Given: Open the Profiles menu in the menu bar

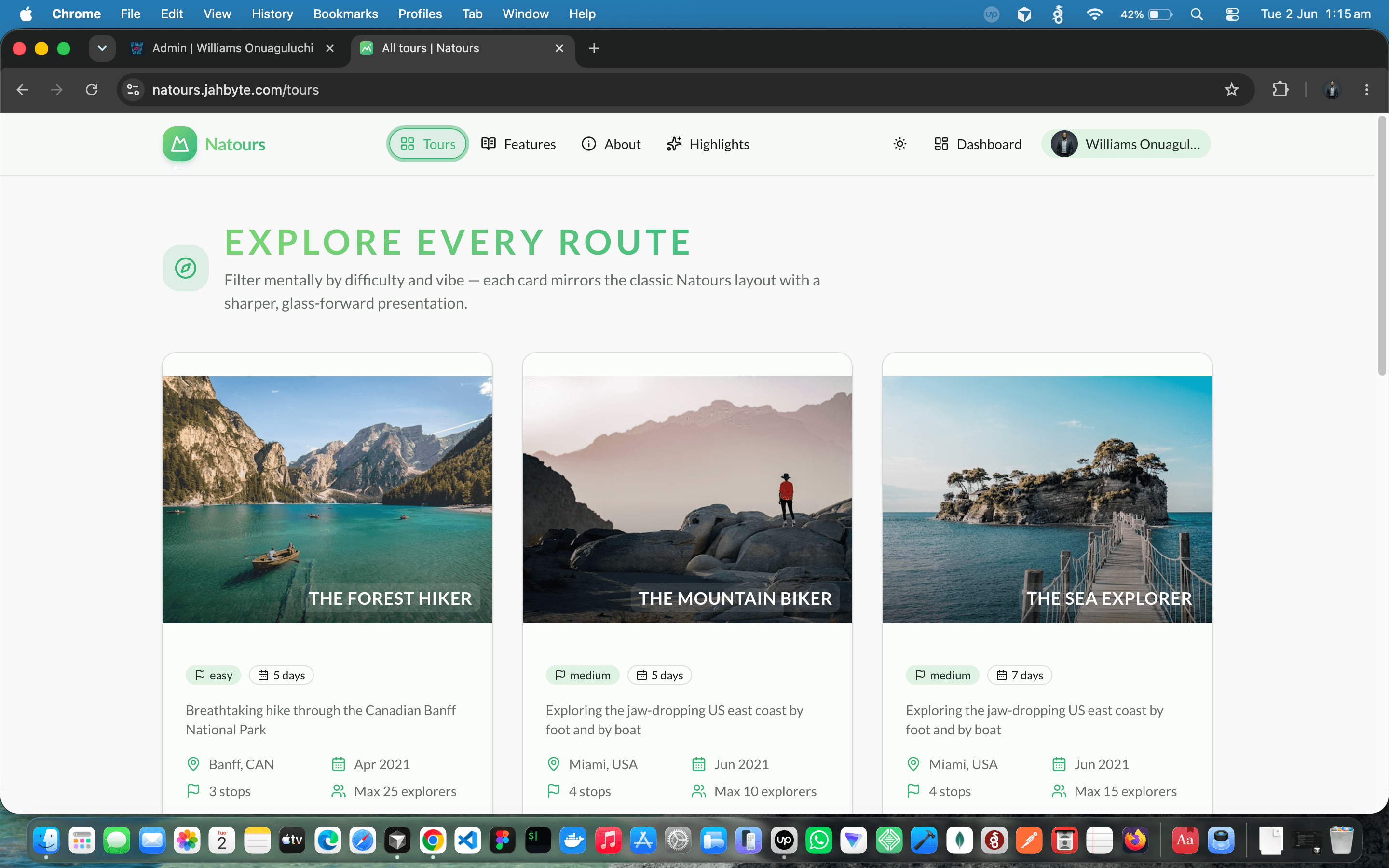Looking at the screenshot, I should tap(420, 14).
